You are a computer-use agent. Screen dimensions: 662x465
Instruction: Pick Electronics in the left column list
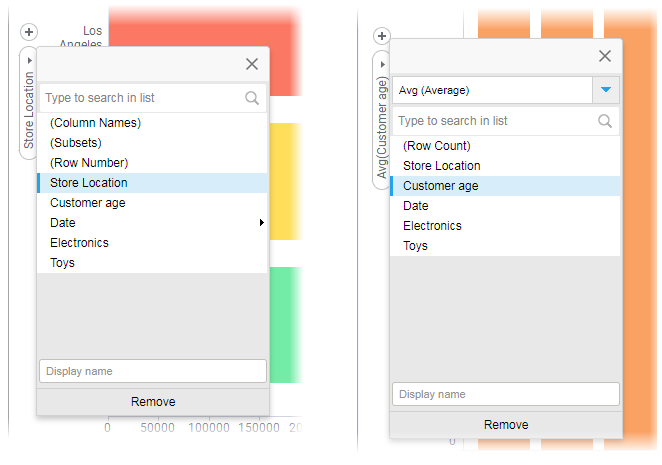[x=79, y=243]
